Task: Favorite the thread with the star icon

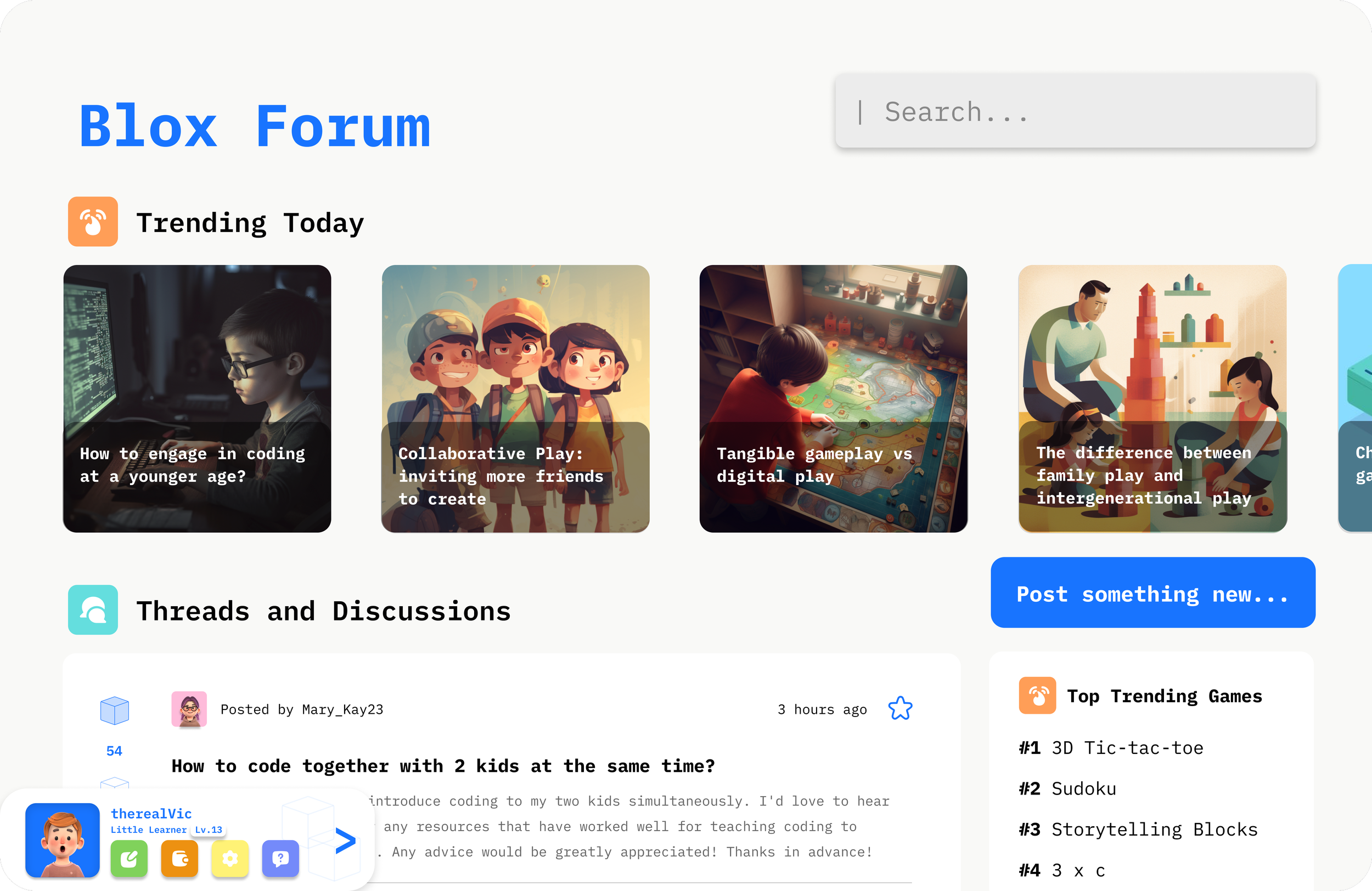Action: coord(900,708)
